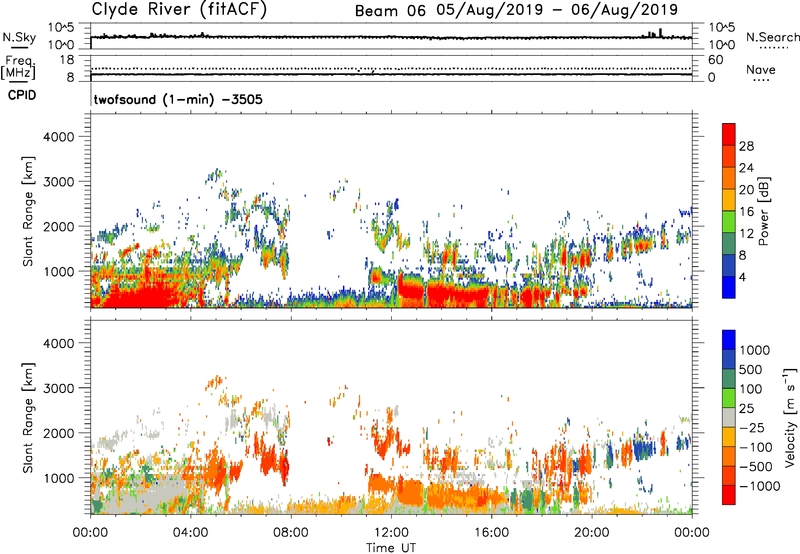Click the '-1000' label on velocity colorbar

tap(759, 486)
